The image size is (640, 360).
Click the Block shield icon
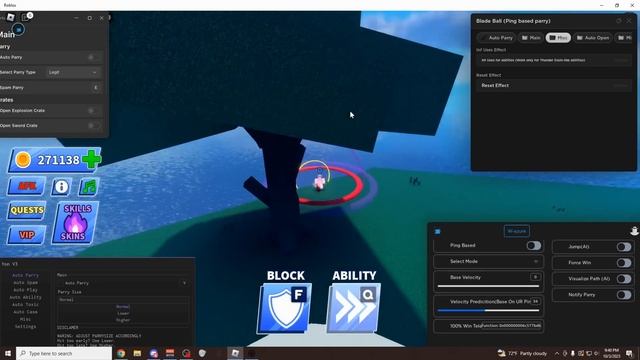pyautogui.click(x=284, y=308)
